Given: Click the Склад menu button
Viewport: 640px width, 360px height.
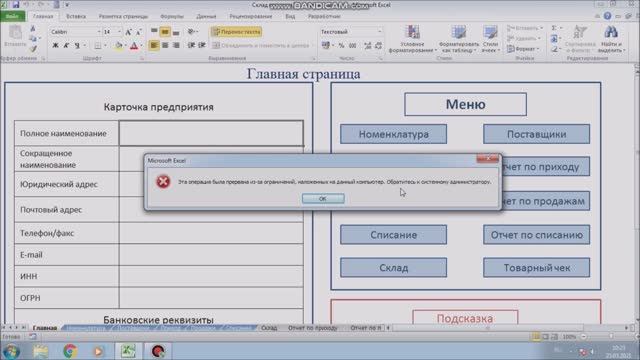Looking at the screenshot, I should (x=393, y=268).
